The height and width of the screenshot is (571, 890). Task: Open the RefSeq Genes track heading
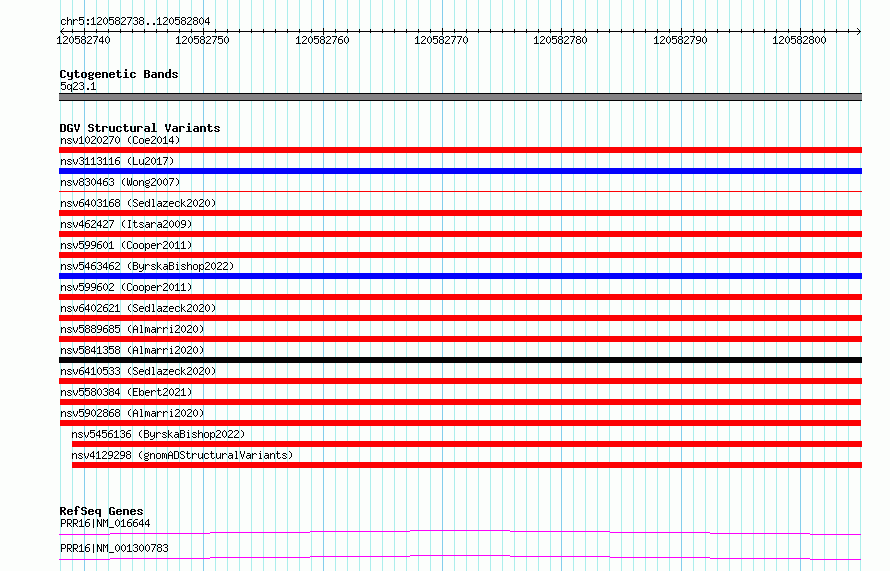(101, 511)
